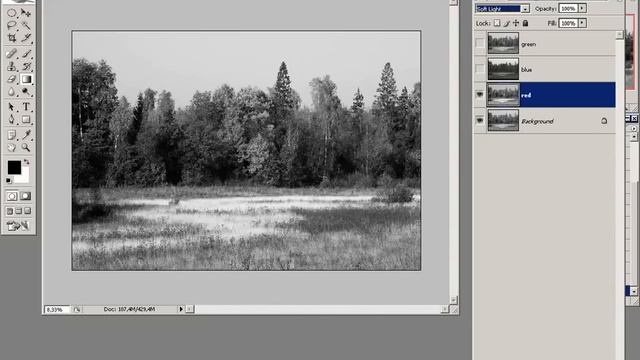Select the red layer thumbnail
This screenshot has width=640, height=360.
(503, 95)
